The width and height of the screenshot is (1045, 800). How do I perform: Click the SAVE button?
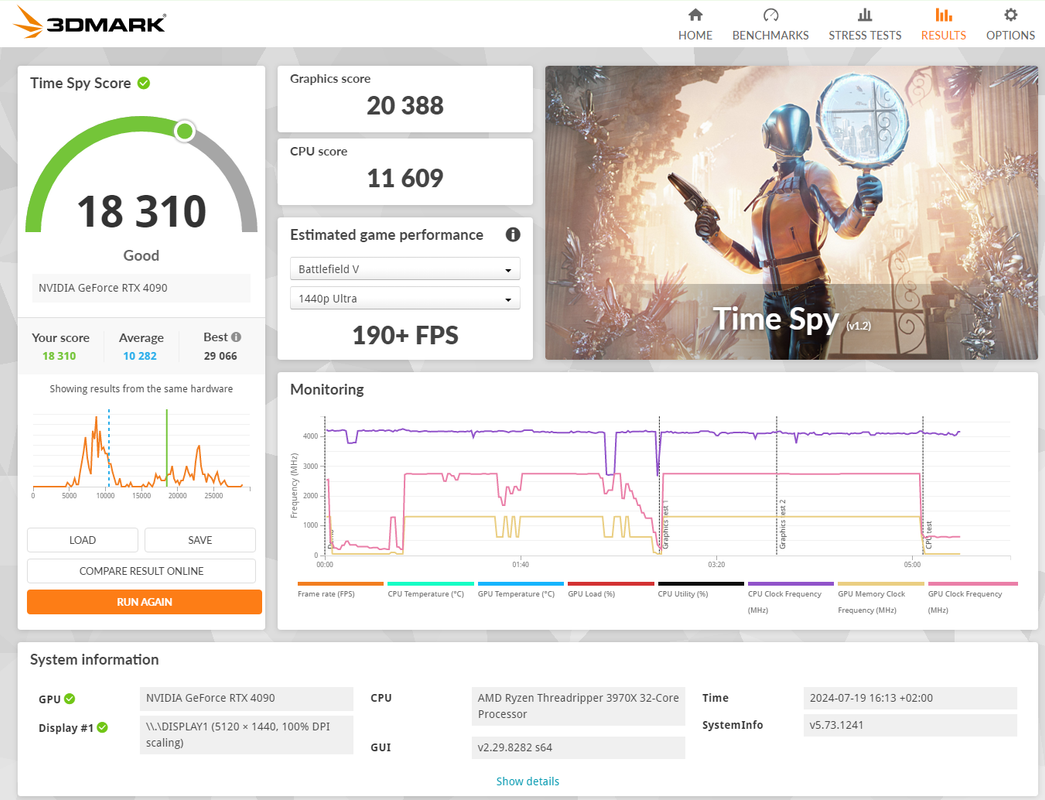click(200, 540)
